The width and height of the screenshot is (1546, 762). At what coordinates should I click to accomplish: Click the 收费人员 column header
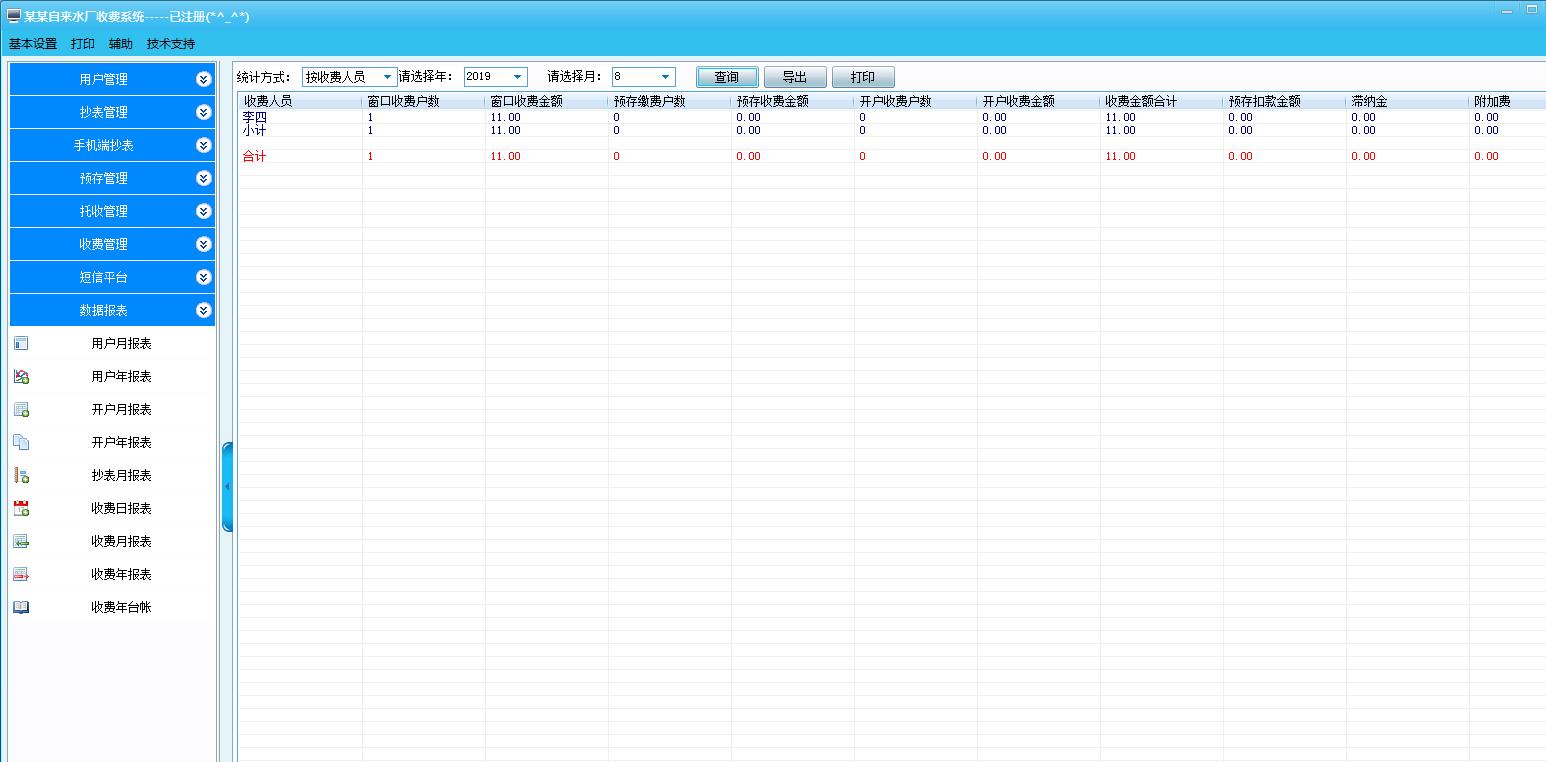click(300, 101)
